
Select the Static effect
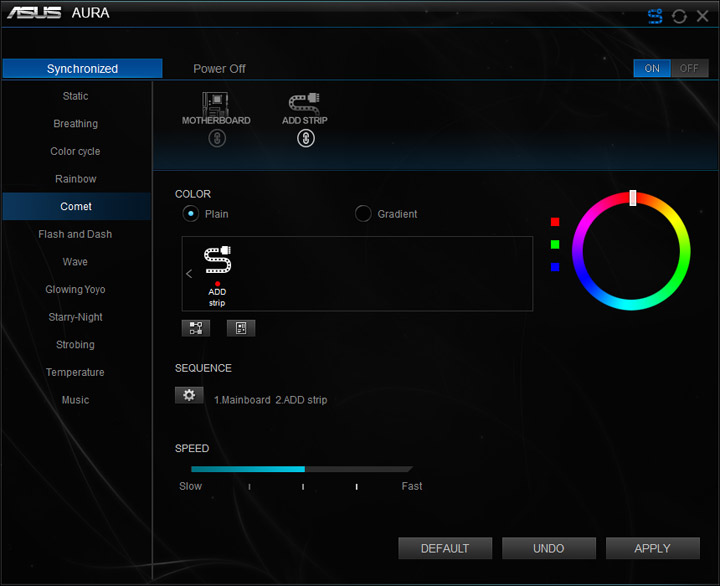(x=76, y=96)
